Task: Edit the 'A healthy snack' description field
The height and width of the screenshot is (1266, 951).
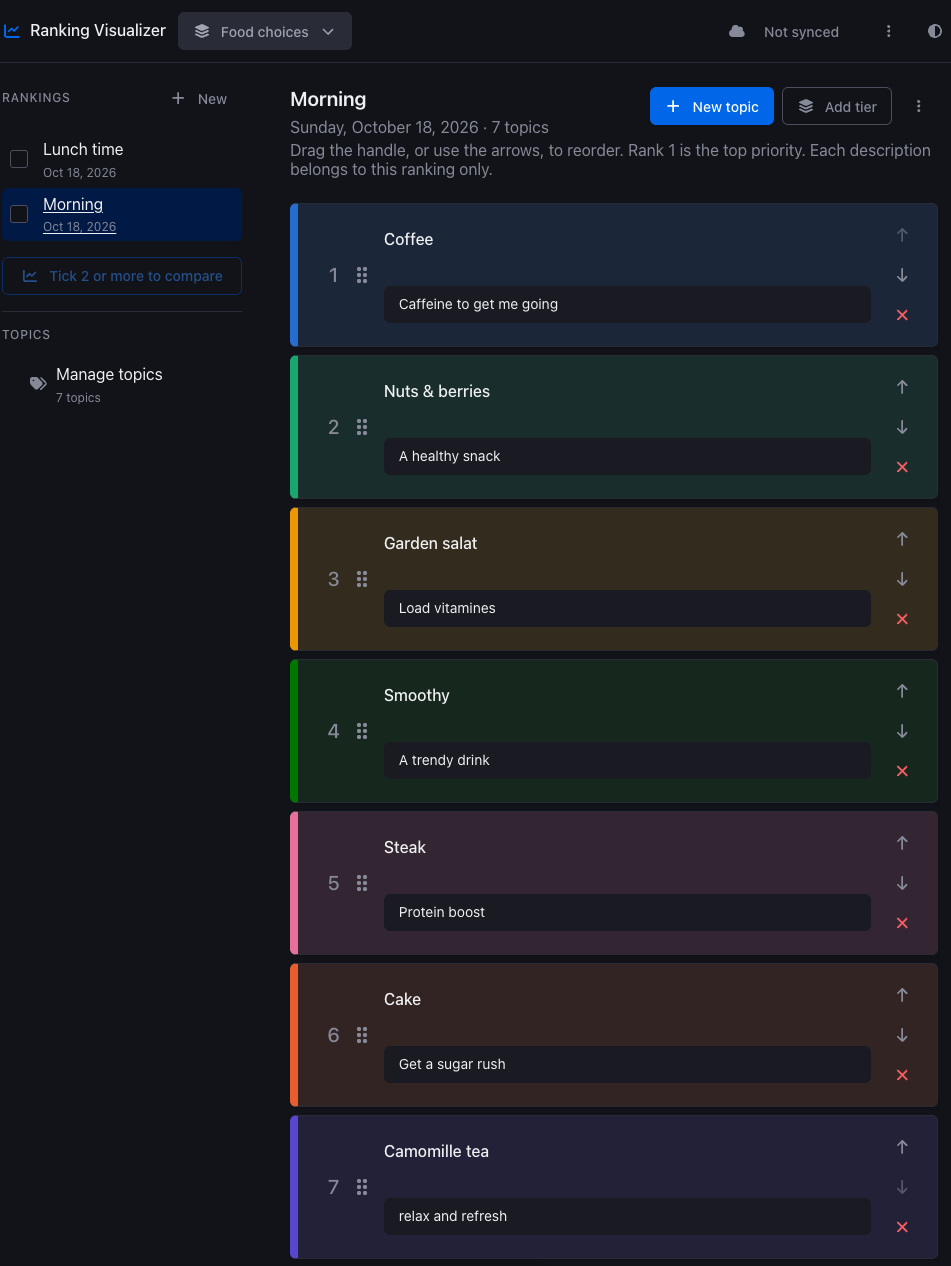Action: [x=627, y=456]
